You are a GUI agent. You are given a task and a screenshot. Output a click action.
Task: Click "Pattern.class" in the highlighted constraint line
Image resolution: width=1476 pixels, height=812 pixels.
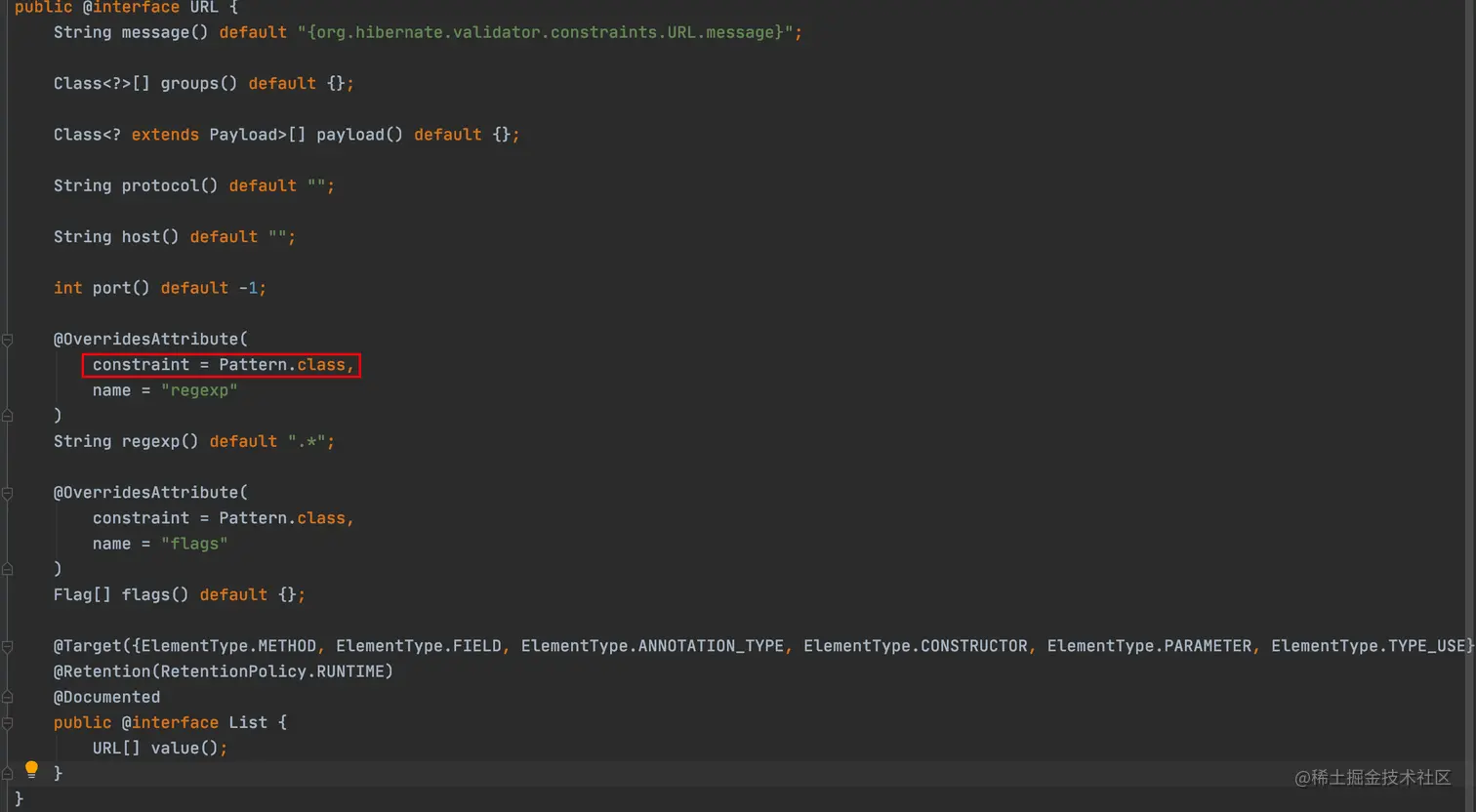(x=282, y=365)
